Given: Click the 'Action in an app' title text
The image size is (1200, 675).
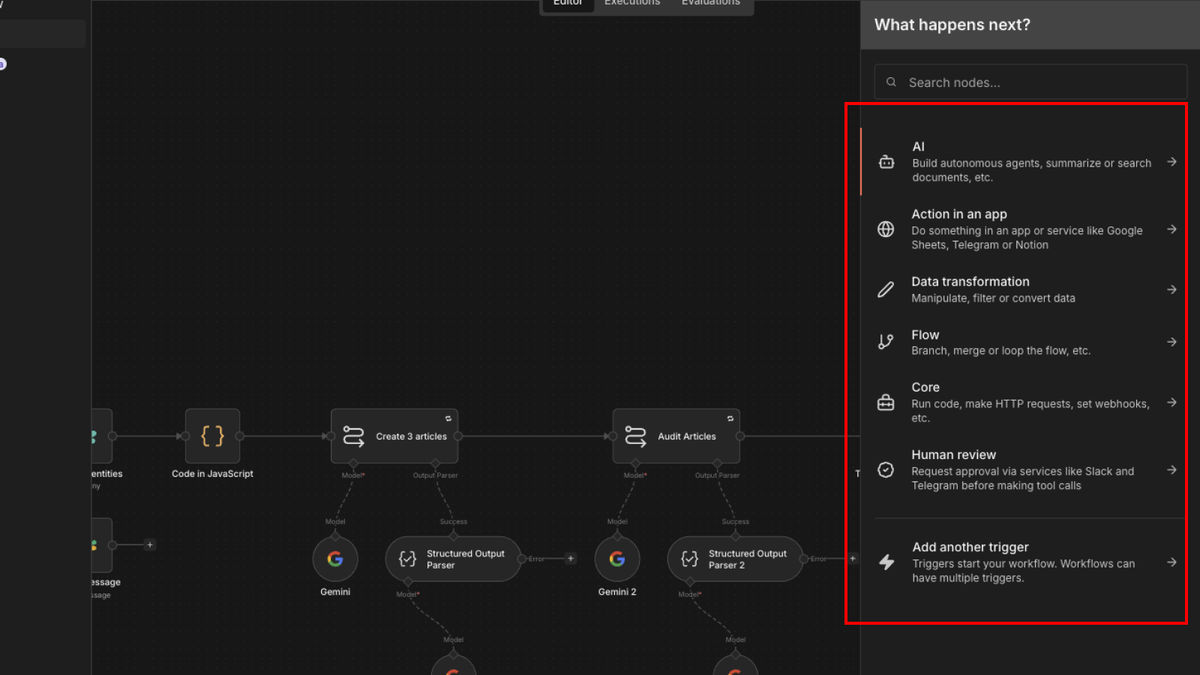Looking at the screenshot, I should [959, 214].
